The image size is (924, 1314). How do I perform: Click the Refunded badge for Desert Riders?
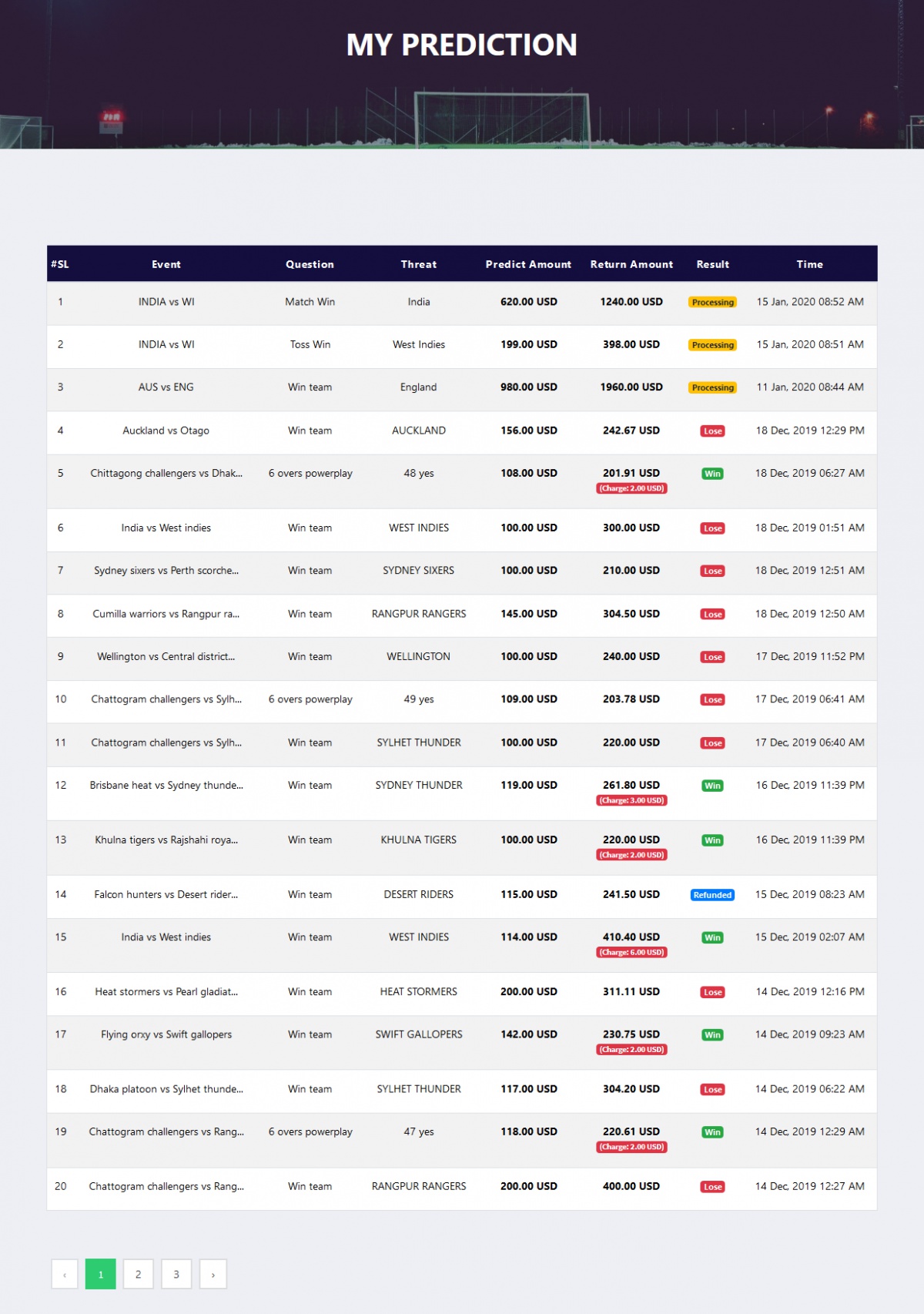pos(712,895)
